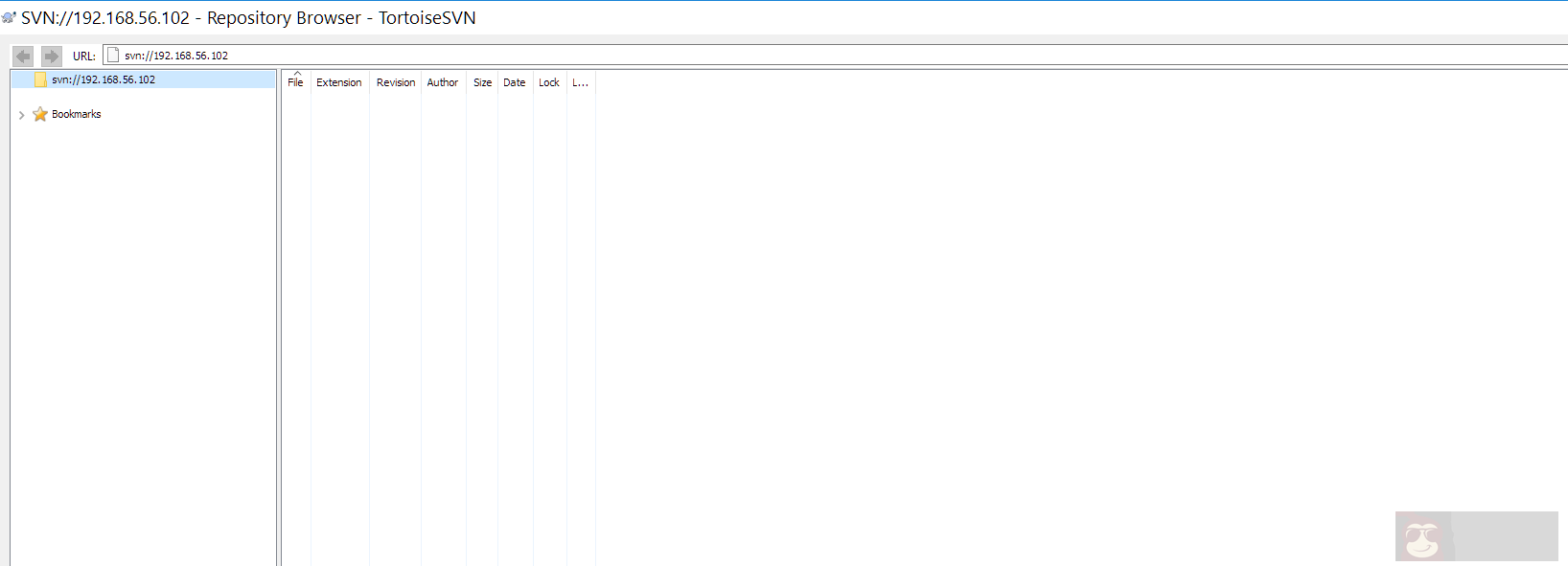Screen dimensions: 1568x566
Task: Expand the Bookmarks tree node
Action: pos(21,115)
